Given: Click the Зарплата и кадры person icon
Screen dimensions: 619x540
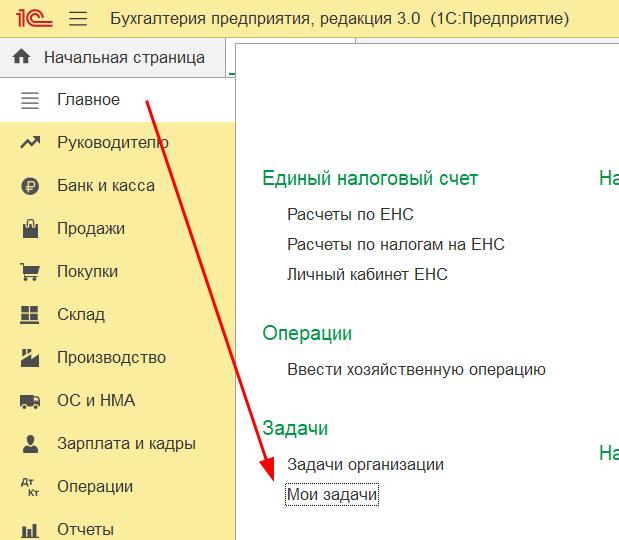Looking at the screenshot, I should pyautogui.click(x=30, y=444).
